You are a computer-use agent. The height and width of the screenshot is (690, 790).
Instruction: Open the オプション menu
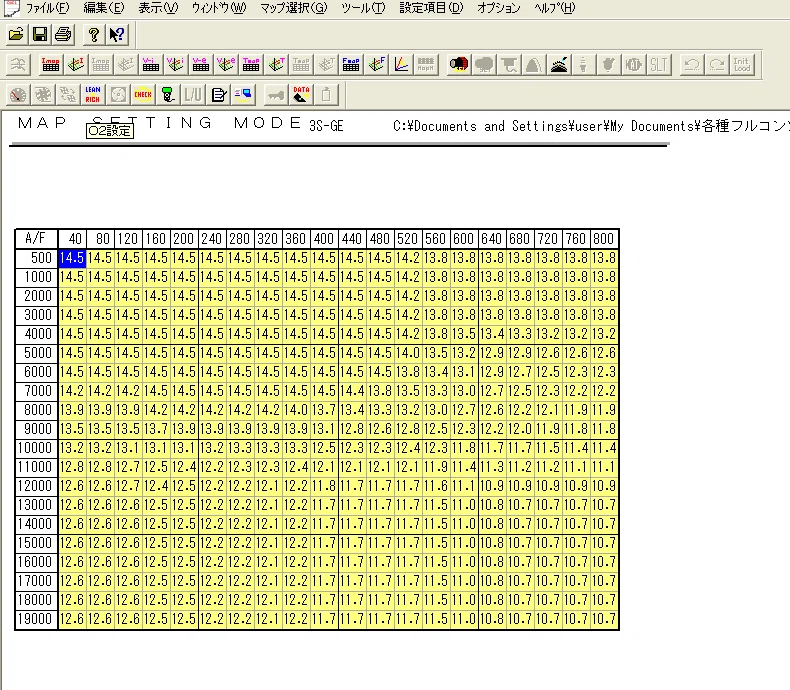[x=499, y=8]
